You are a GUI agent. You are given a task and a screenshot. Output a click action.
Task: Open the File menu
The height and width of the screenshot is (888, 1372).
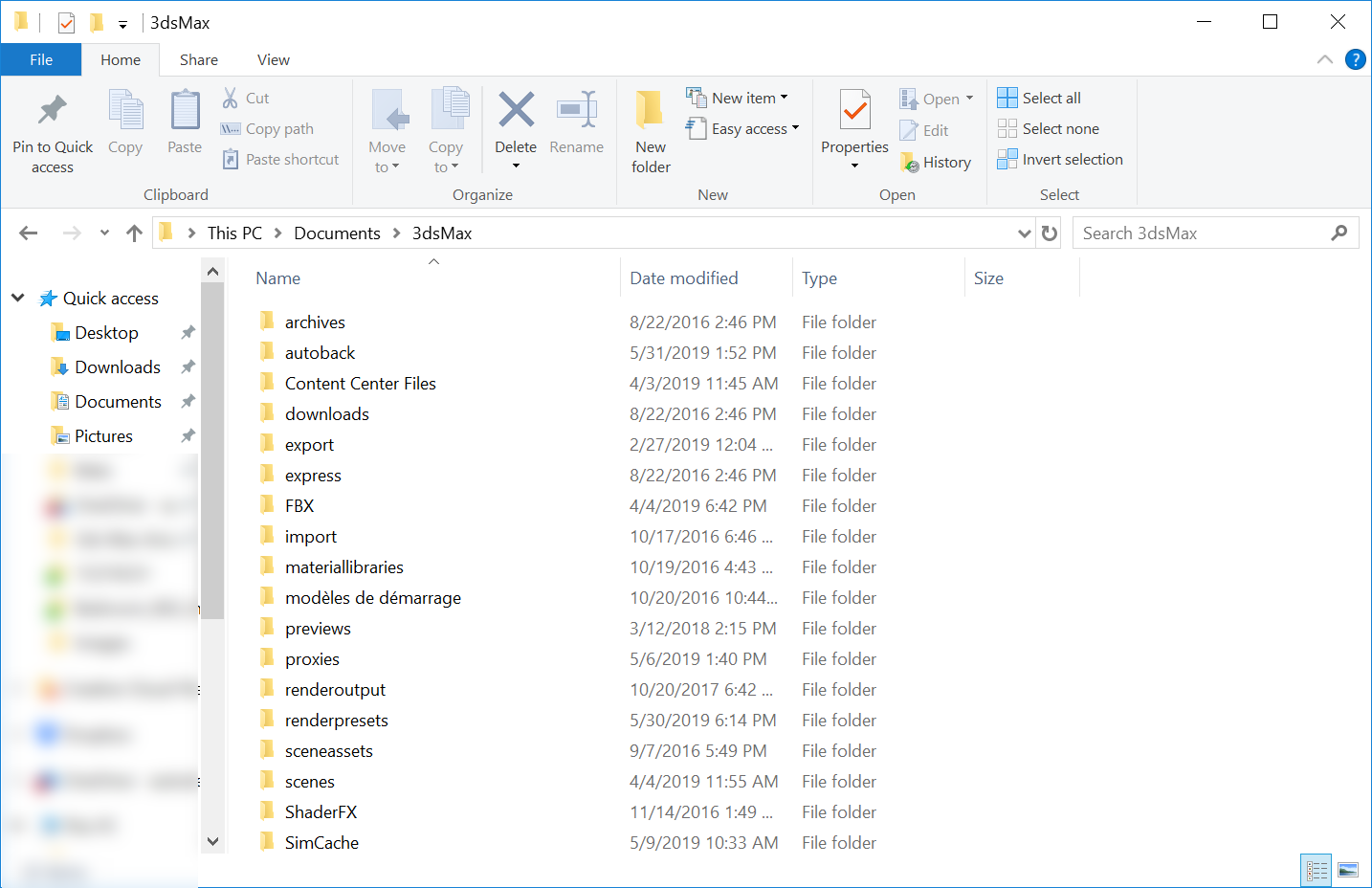41,59
